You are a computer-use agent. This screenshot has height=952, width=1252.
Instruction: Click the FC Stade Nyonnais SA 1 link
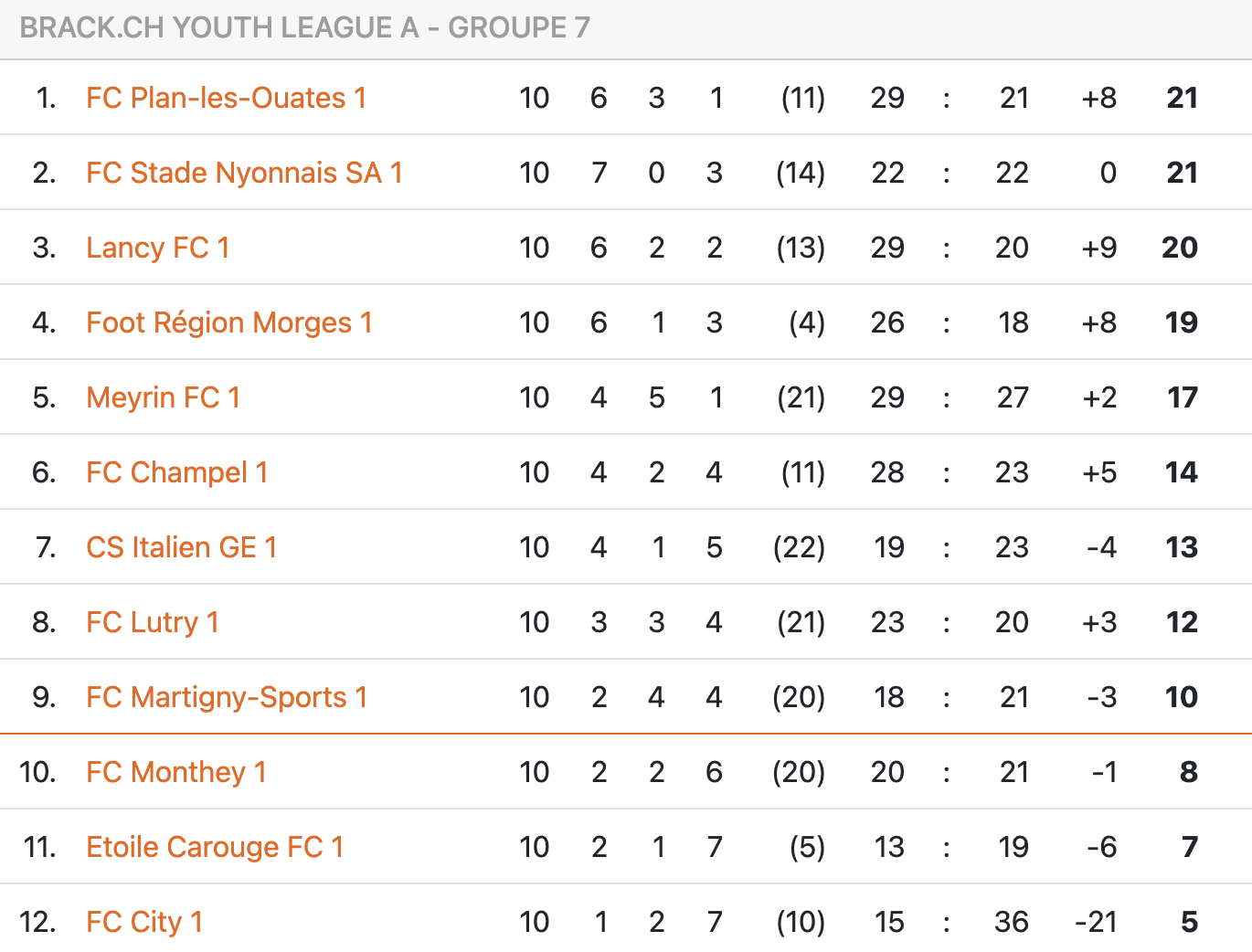click(x=244, y=173)
